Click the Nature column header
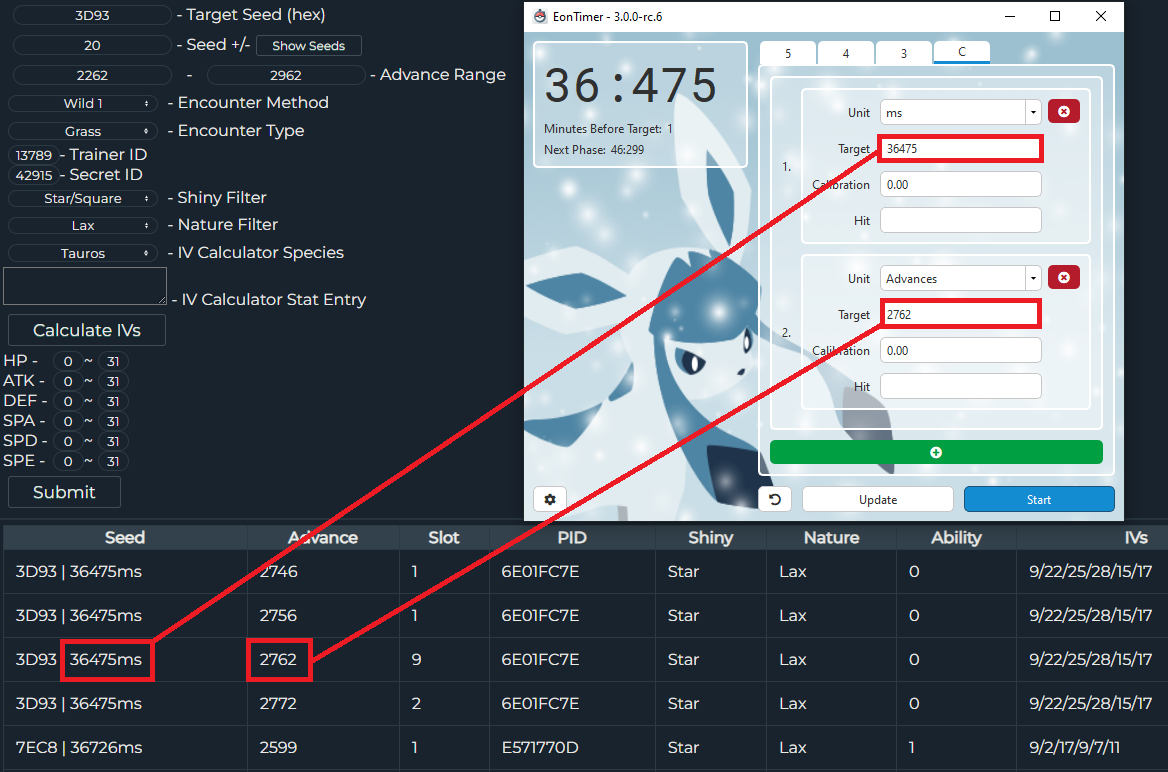Screen dimensions: 1168x772 [x=831, y=537]
